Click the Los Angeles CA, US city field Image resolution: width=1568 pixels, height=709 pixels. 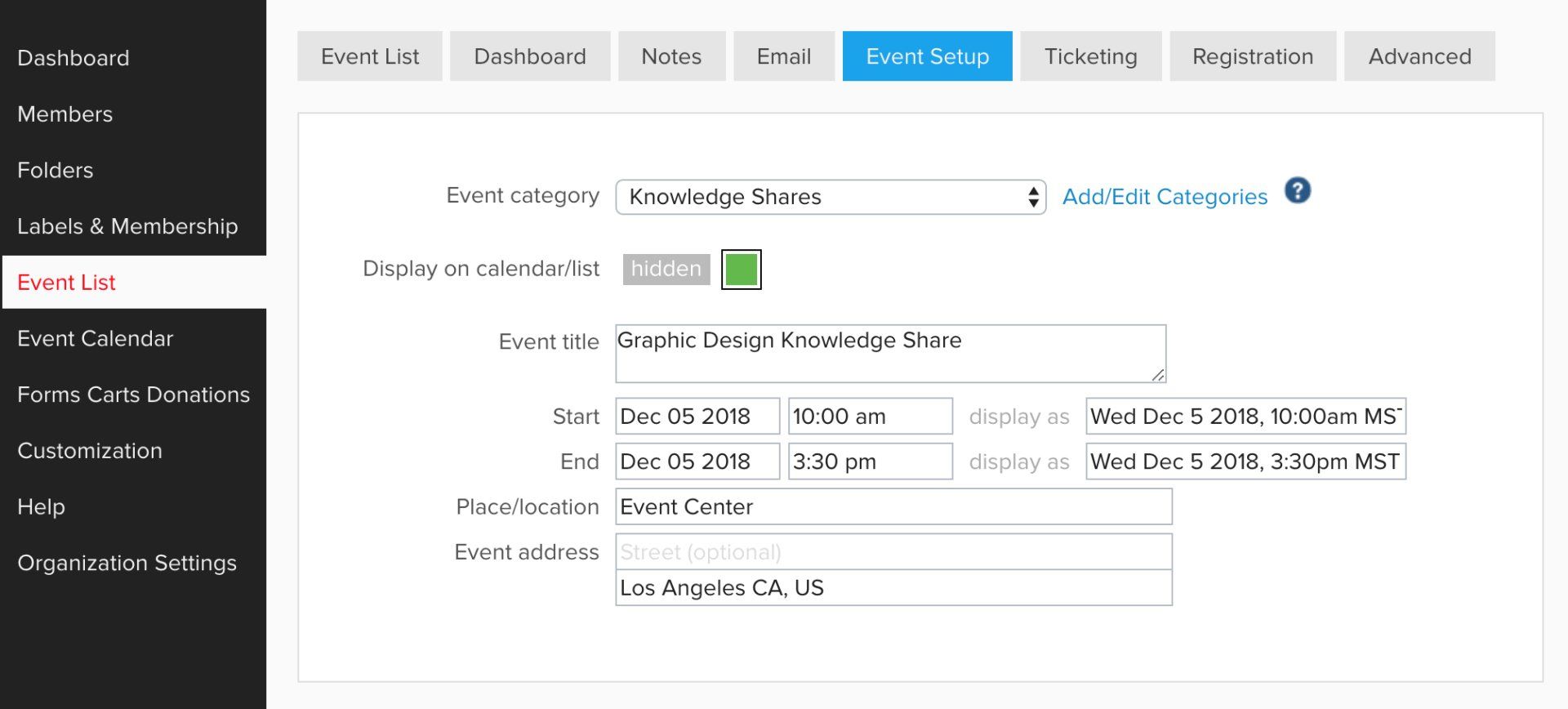[x=894, y=588]
